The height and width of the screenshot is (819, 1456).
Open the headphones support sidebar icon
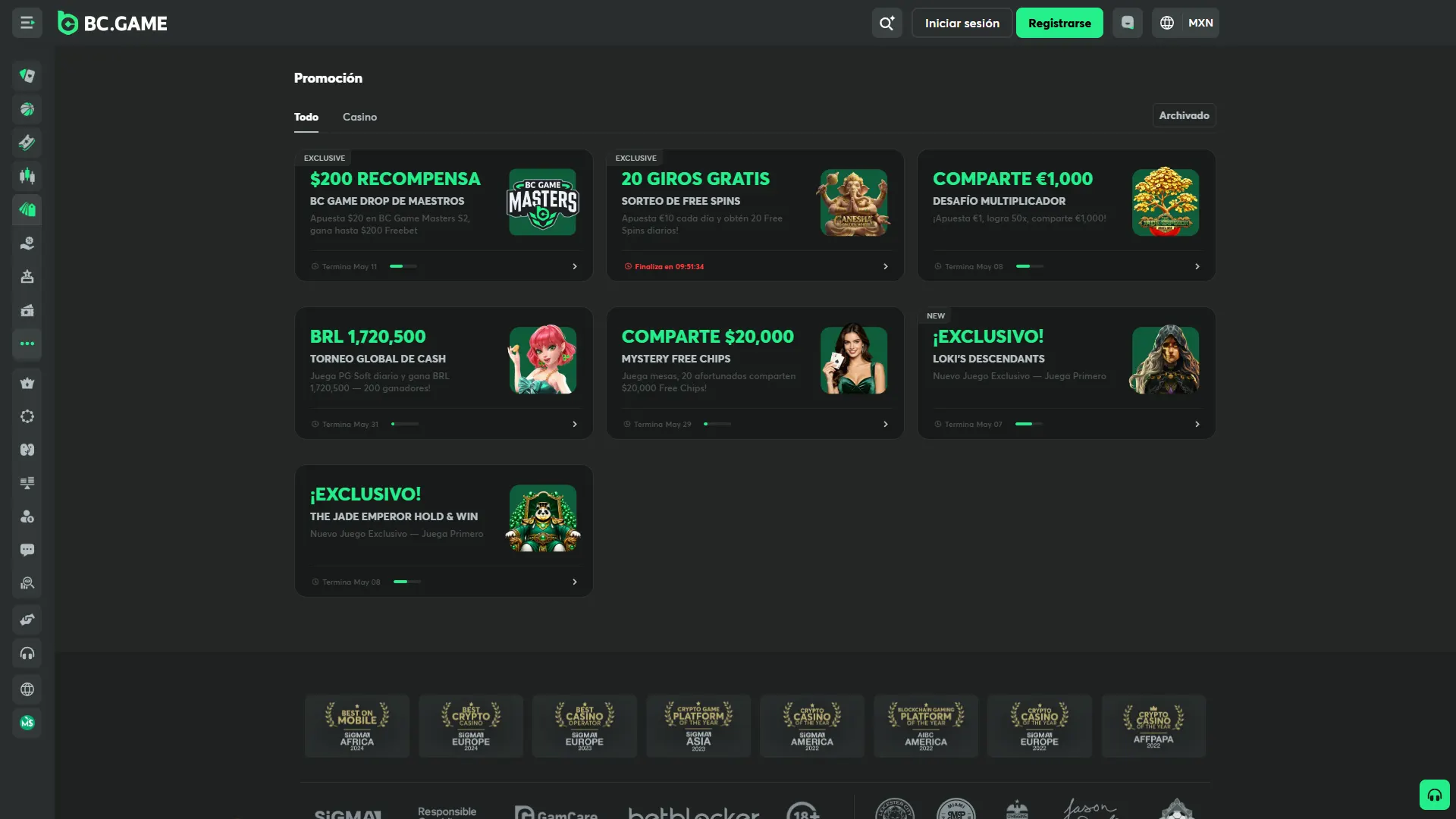[27, 653]
